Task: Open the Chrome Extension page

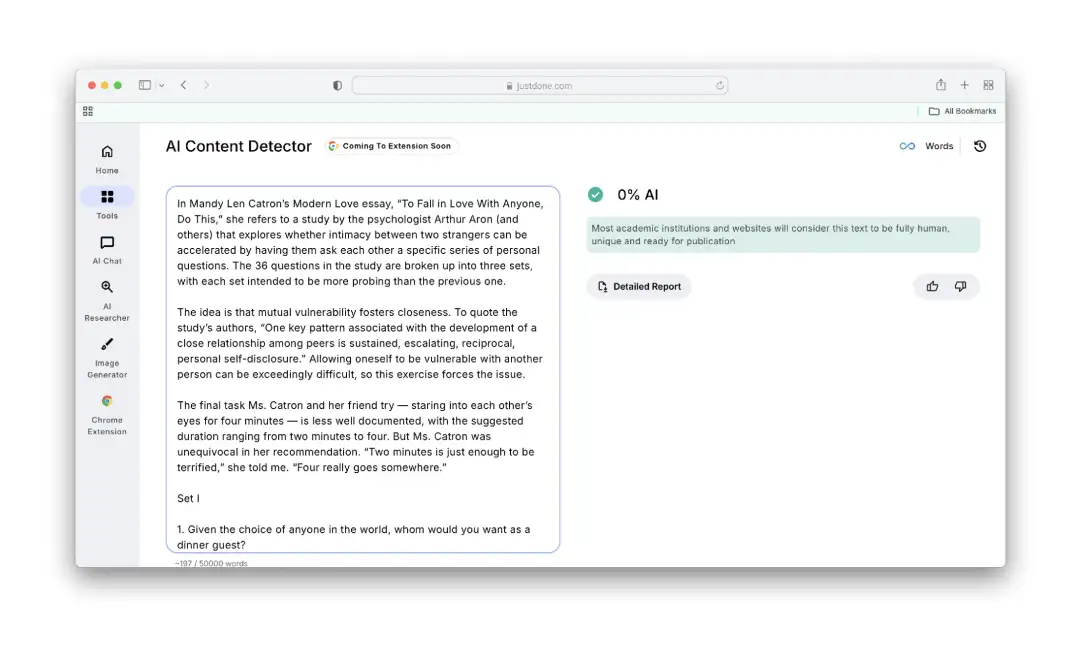Action: 107,415
